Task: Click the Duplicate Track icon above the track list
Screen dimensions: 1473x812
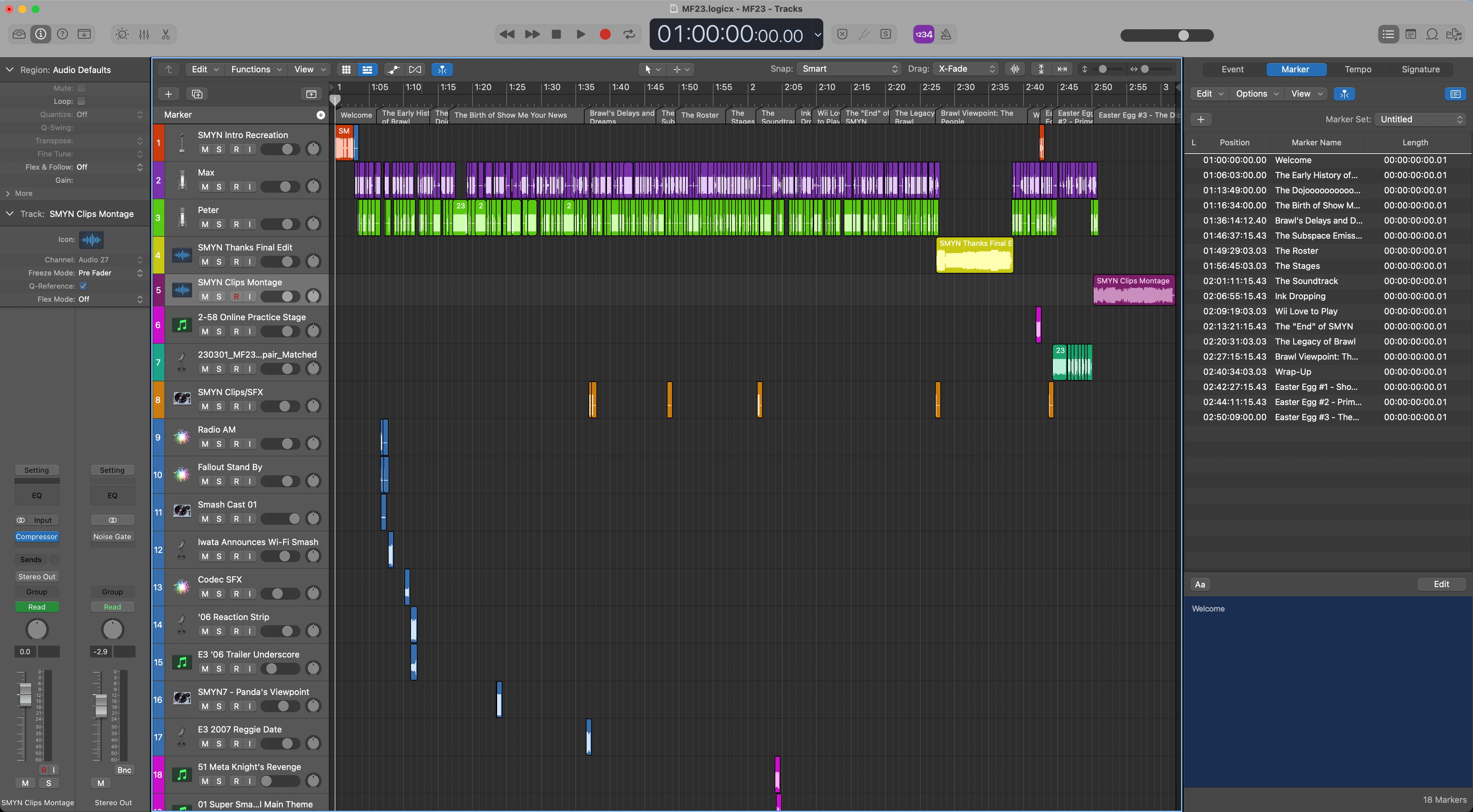Action: pos(197,94)
